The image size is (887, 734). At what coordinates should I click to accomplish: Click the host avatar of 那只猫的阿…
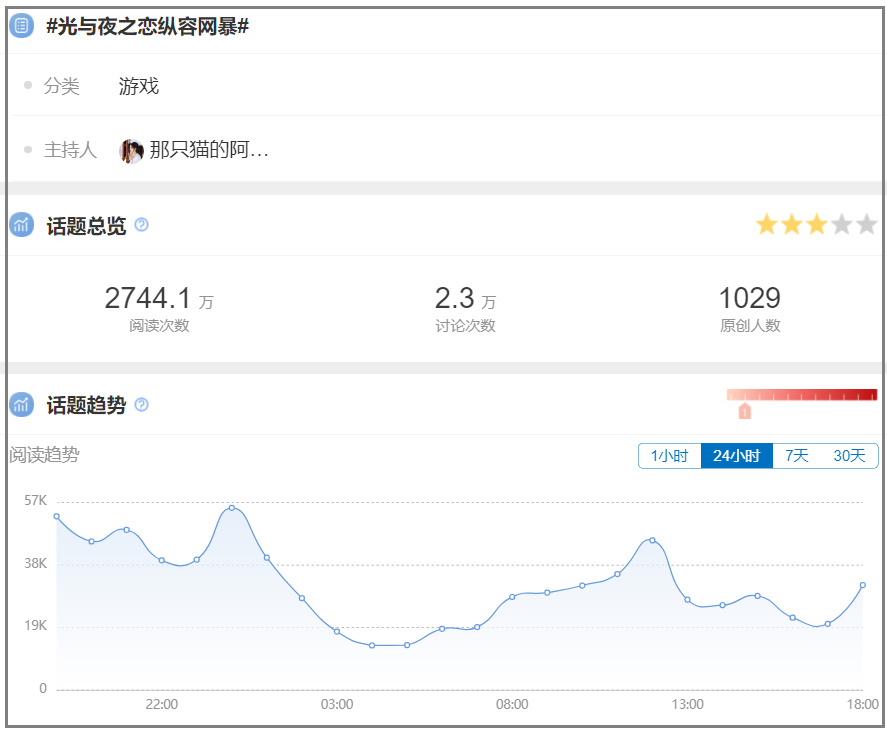pos(131,151)
